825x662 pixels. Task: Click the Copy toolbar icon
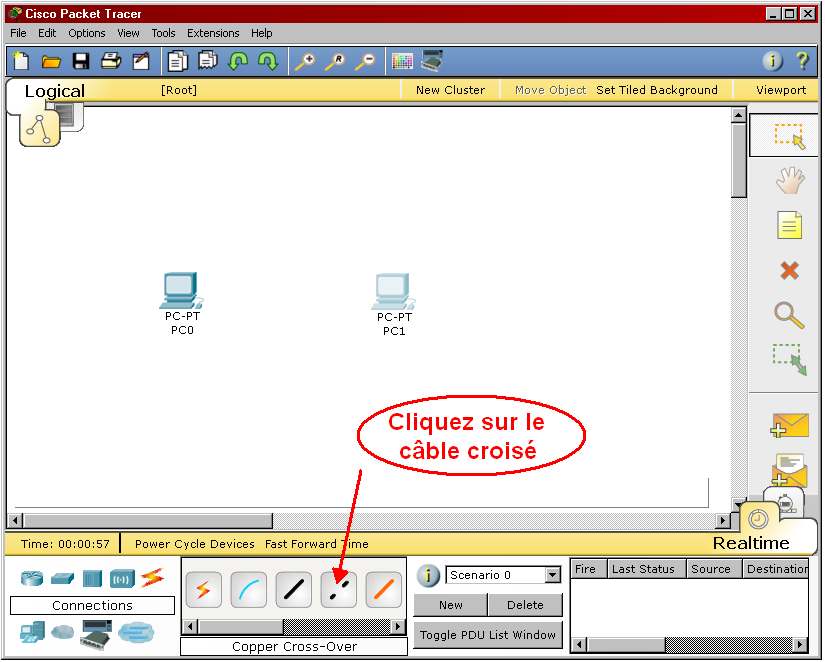coord(178,61)
